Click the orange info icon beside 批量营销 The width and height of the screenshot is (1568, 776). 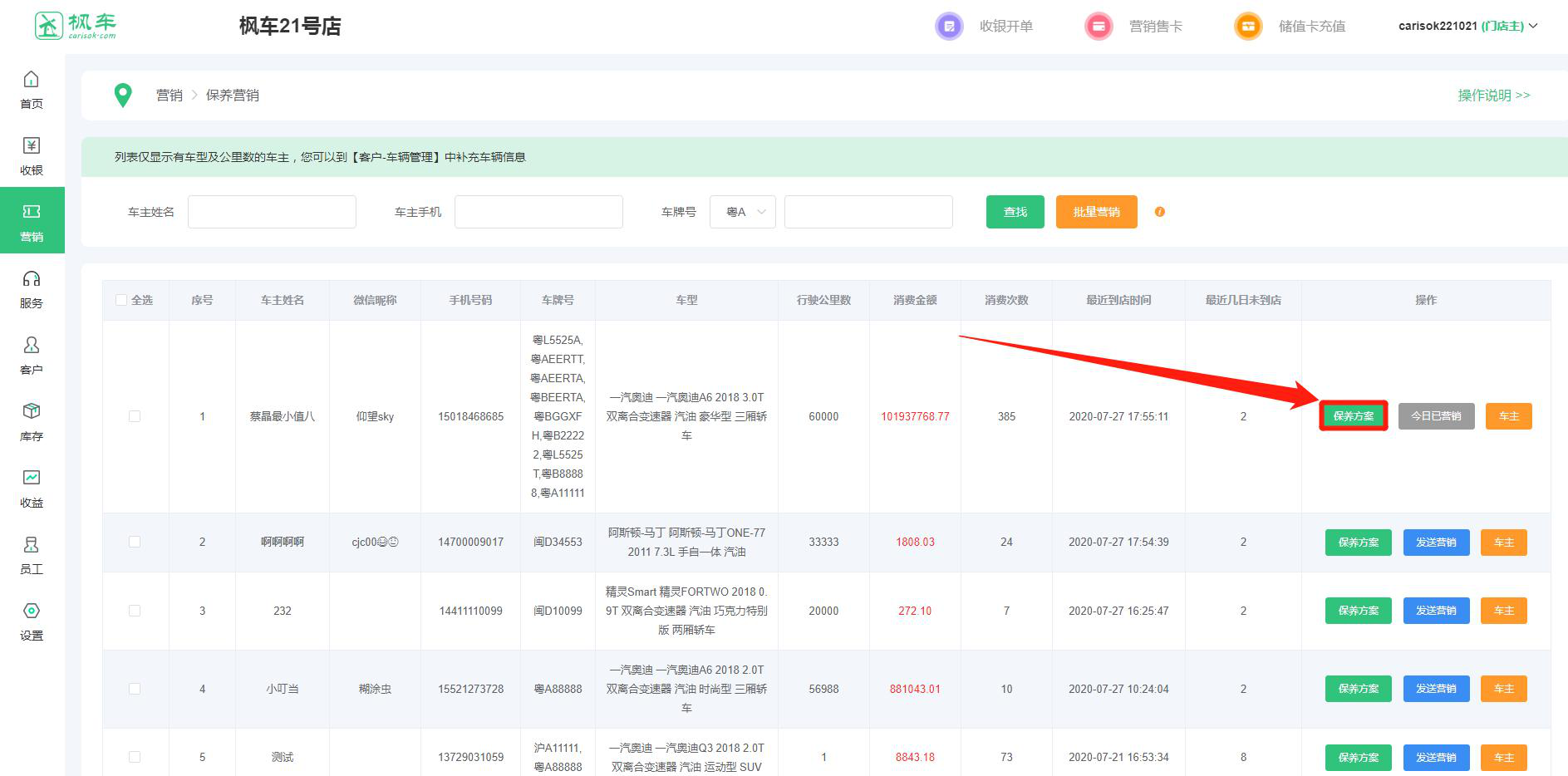pyautogui.click(x=1160, y=212)
